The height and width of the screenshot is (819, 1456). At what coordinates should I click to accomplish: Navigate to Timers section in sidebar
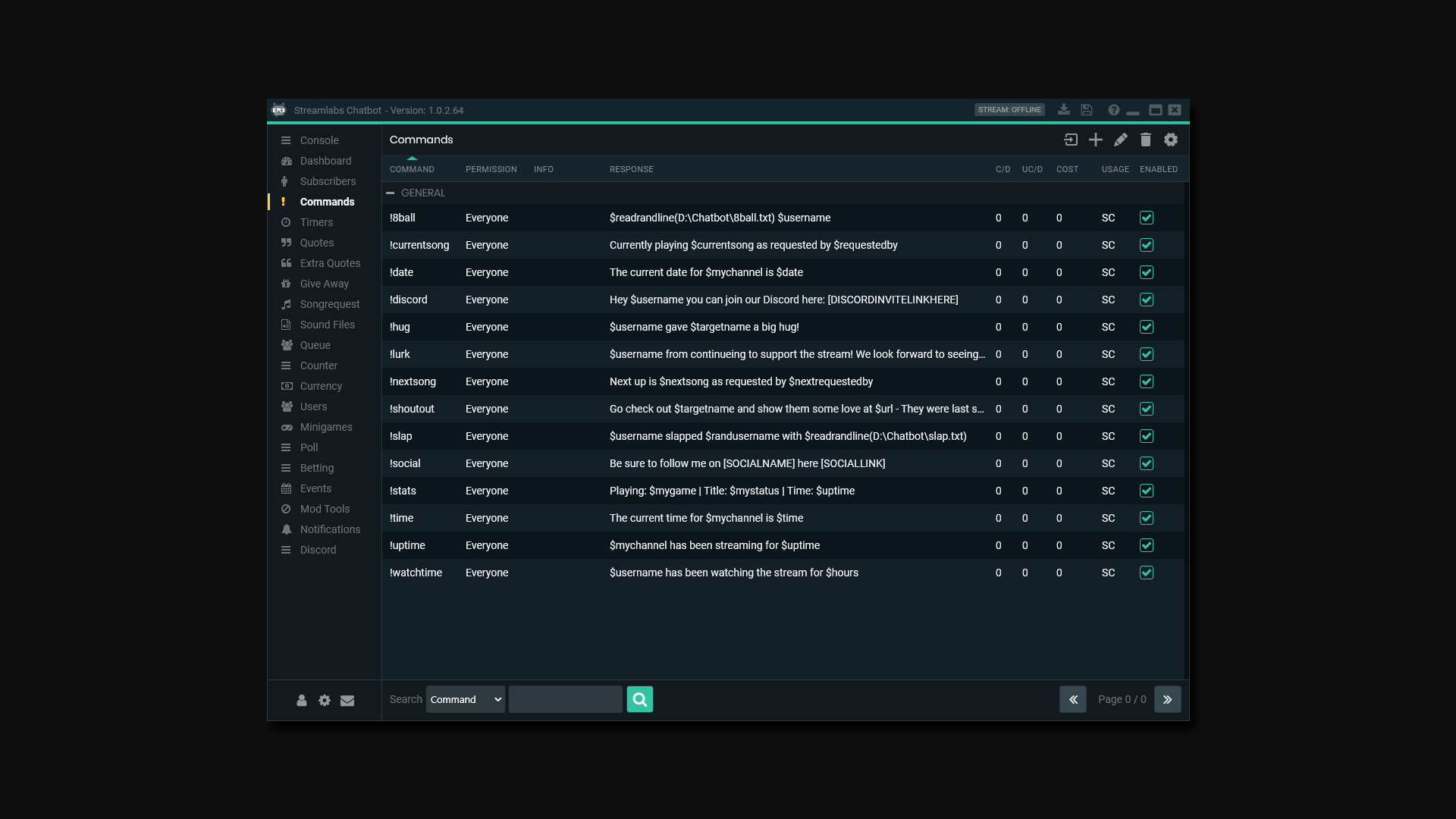pyautogui.click(x=316, y=221)
